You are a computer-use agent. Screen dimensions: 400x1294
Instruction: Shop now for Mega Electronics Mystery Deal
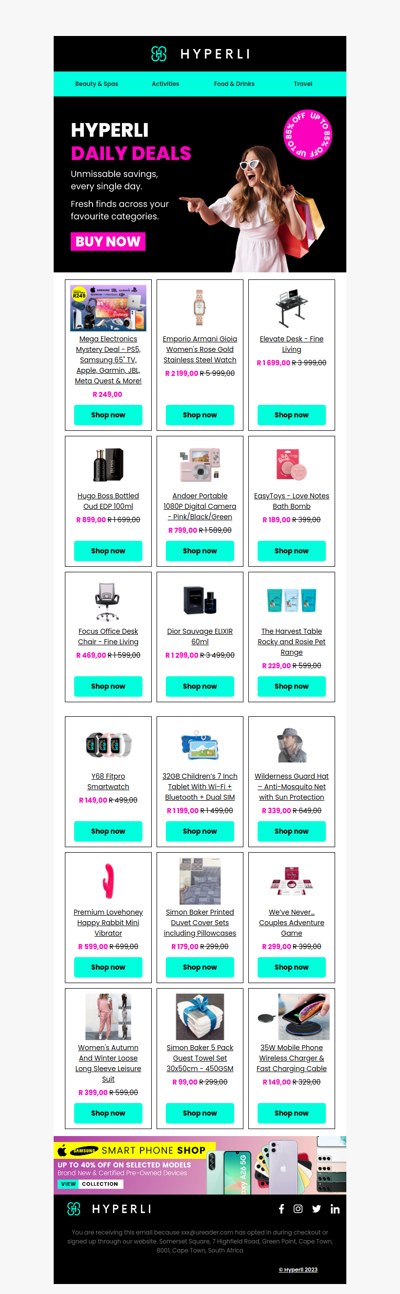(108, 415)
